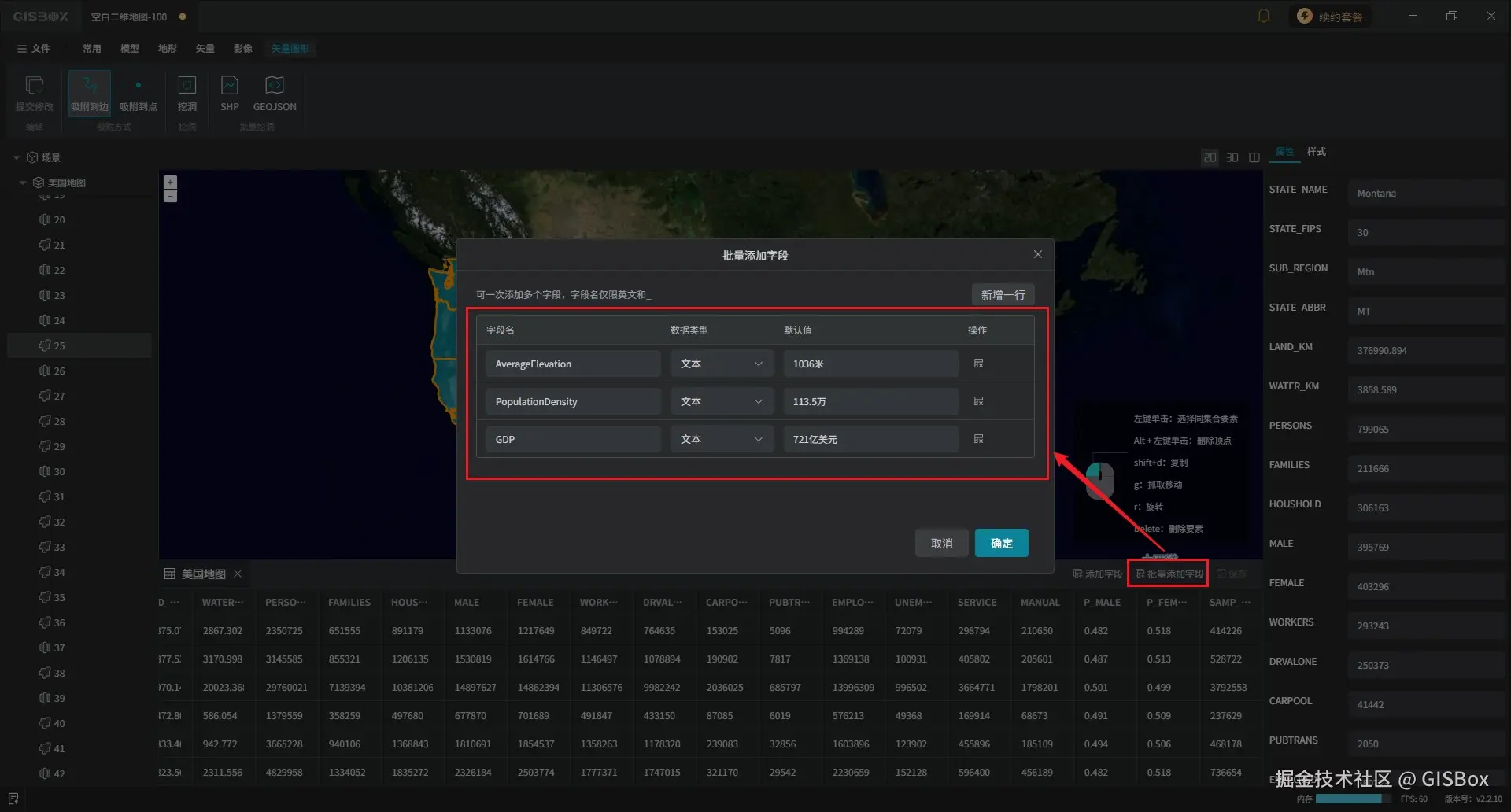Edit LAND_KM value 376990.894
1511x812 pixels.
[x=1425, y=350]
